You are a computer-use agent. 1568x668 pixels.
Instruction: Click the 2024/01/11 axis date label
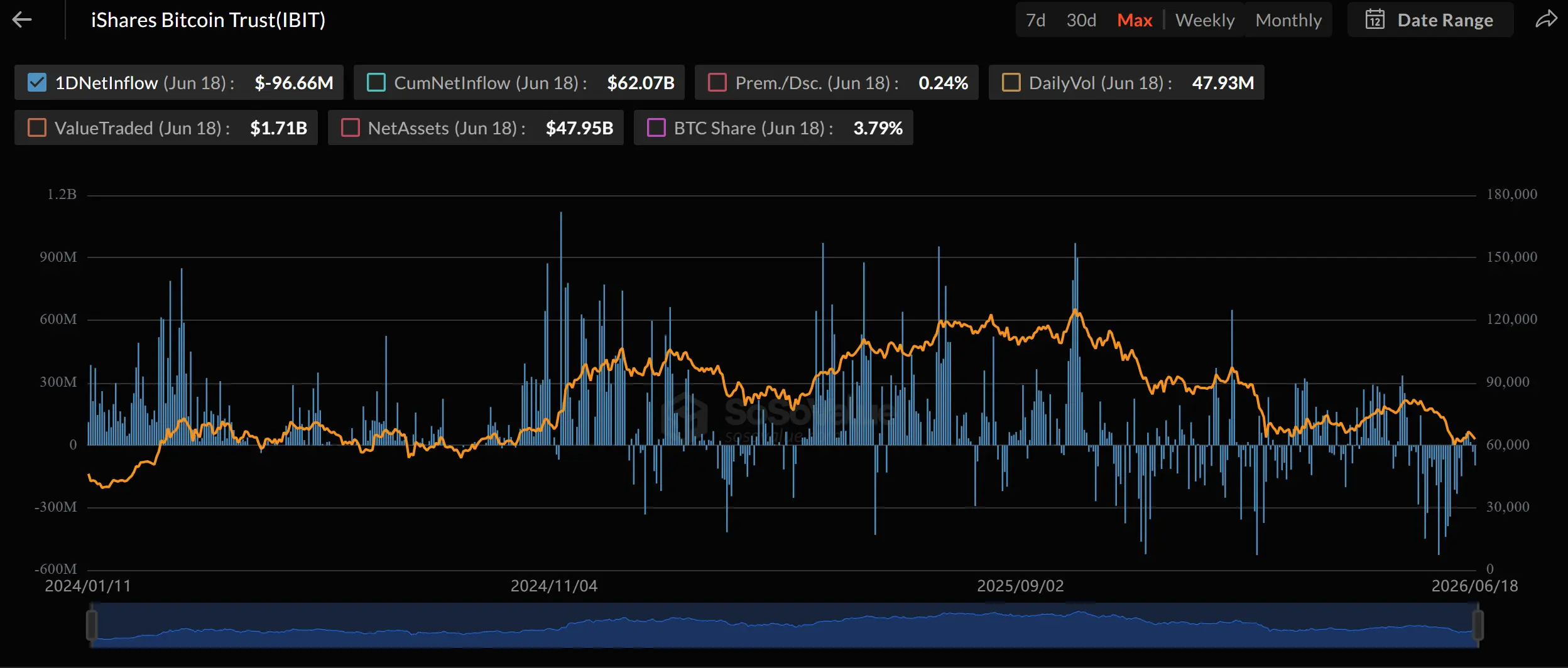click(88, 586)
